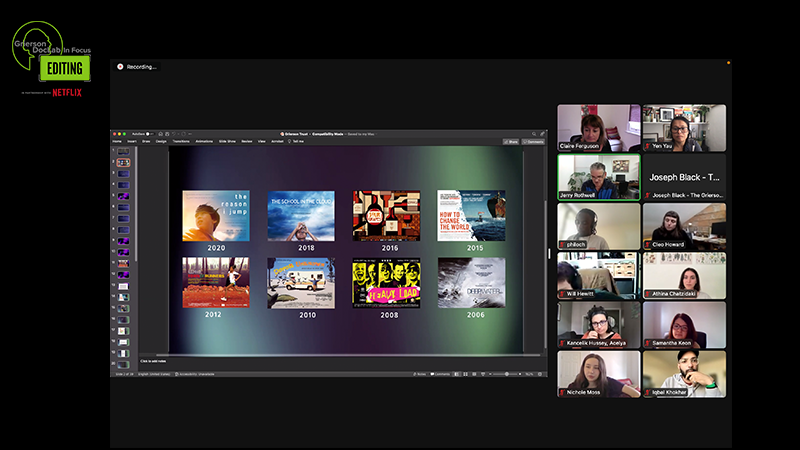This screenshot has width=800, height=450.
Task: Click the '2006' year label on slide
Action: click(476, 315)
